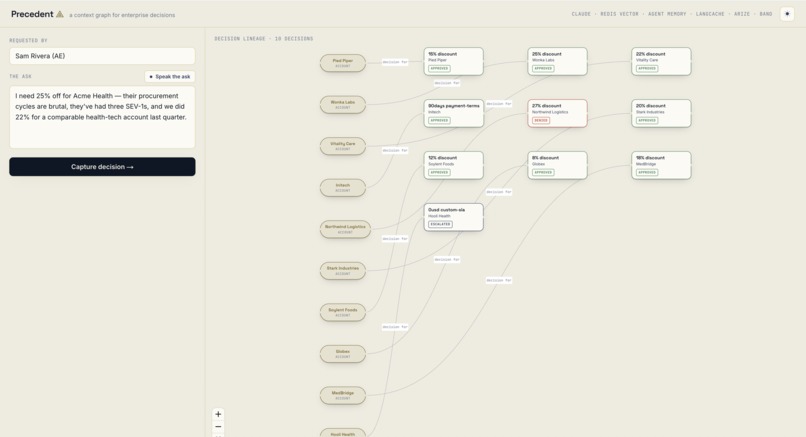Viewport: 806px width, 437px height.
Task: Zoom in with the plus control
Action: click(x=218, y=414)
